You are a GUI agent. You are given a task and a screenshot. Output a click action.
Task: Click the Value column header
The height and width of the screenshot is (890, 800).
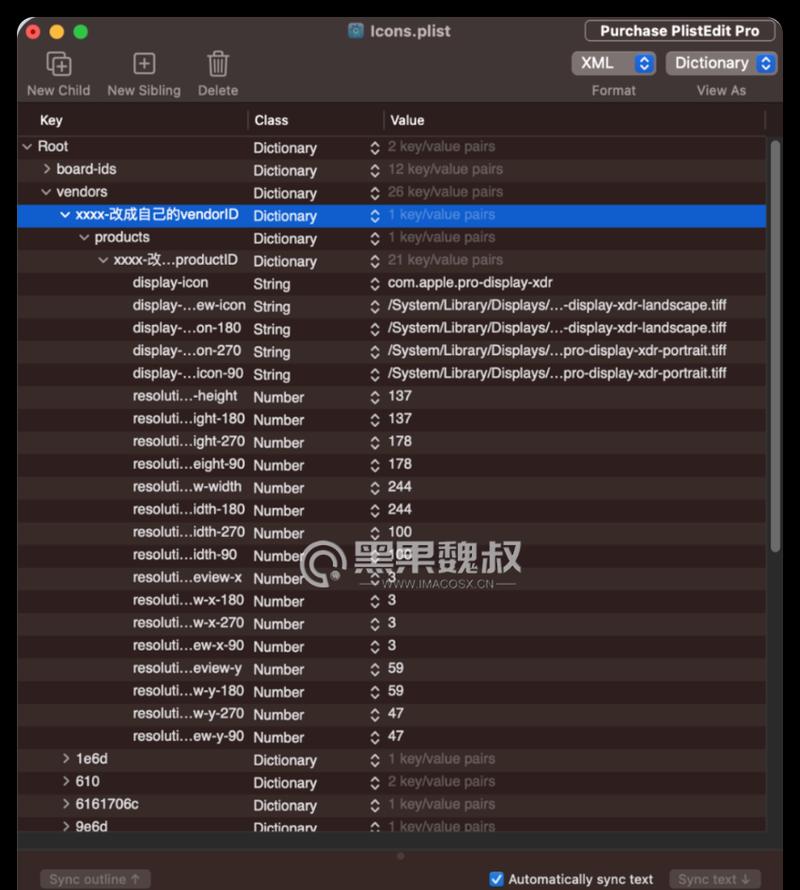click(x=407, y=120)
